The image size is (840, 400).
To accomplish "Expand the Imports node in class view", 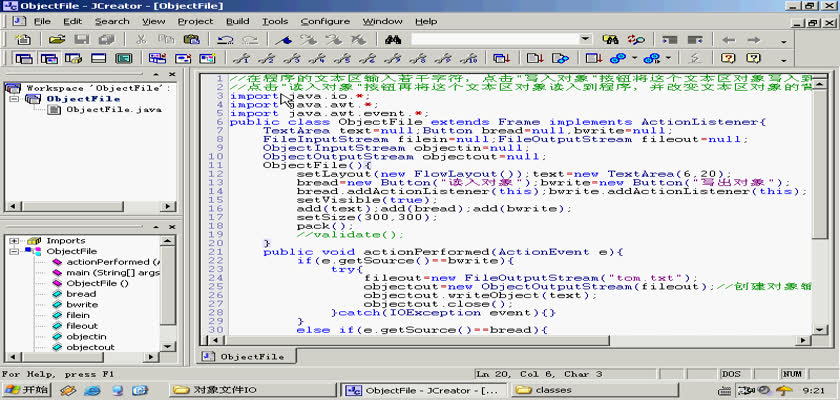I will [x=14, y=241].
